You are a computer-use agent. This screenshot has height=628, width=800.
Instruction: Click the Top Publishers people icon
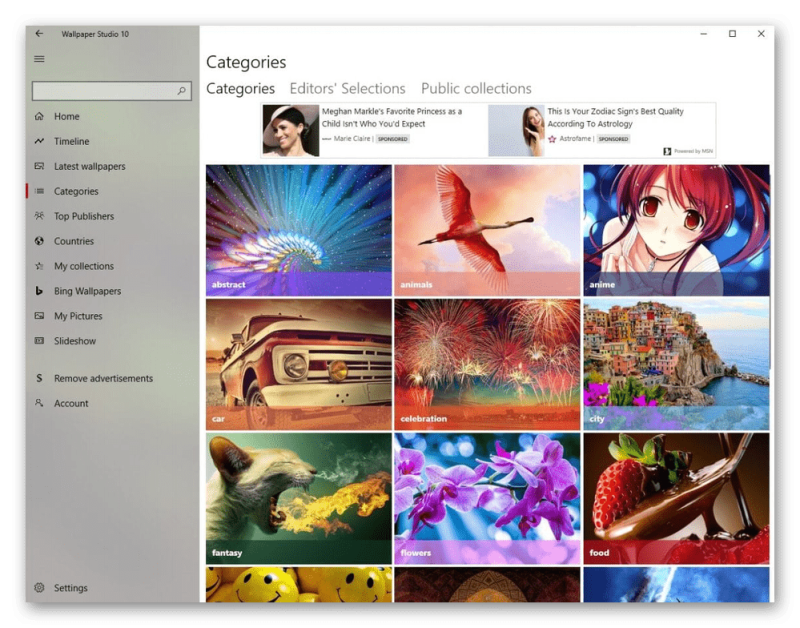[39, 216]
